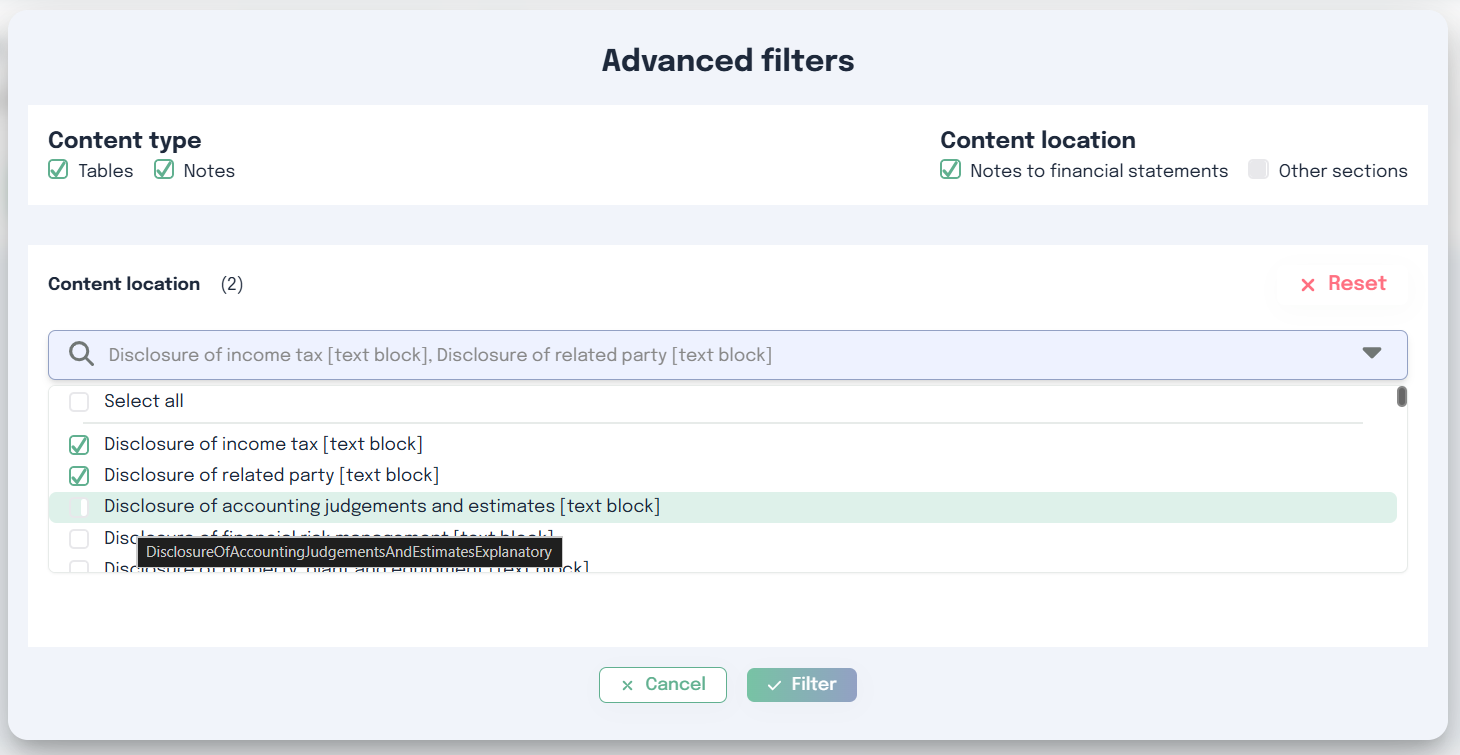Uncheck the Notes content type checkbox
1460x755 pixels.
[164, 170]
